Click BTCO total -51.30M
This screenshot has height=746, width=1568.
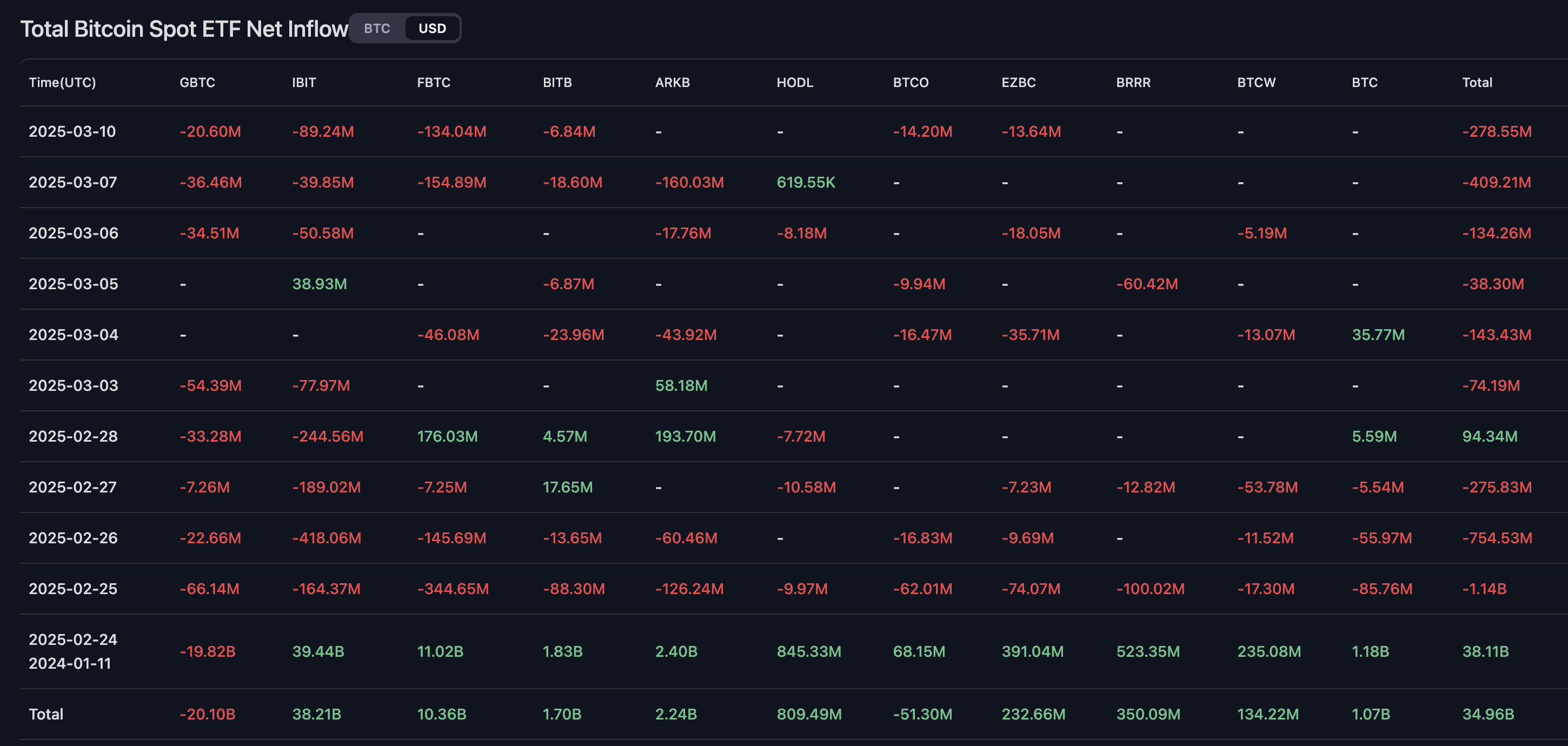pyautogui.click(x=923, y=714)
